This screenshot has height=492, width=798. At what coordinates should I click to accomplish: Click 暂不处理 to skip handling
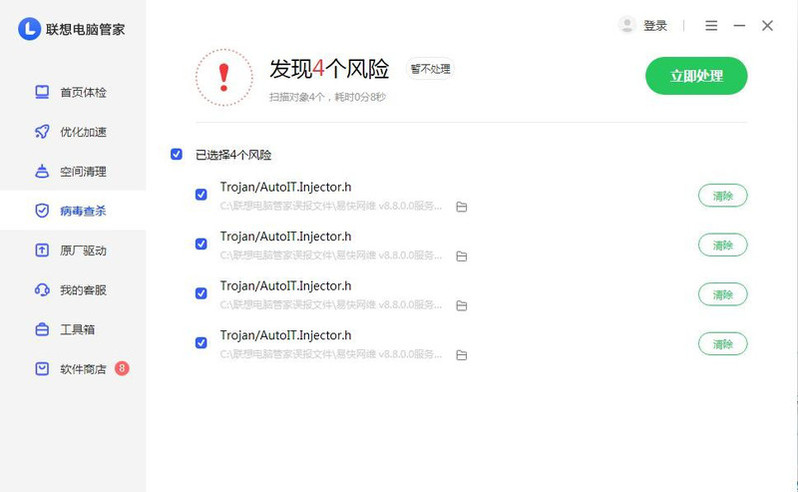tap(430, 69)
